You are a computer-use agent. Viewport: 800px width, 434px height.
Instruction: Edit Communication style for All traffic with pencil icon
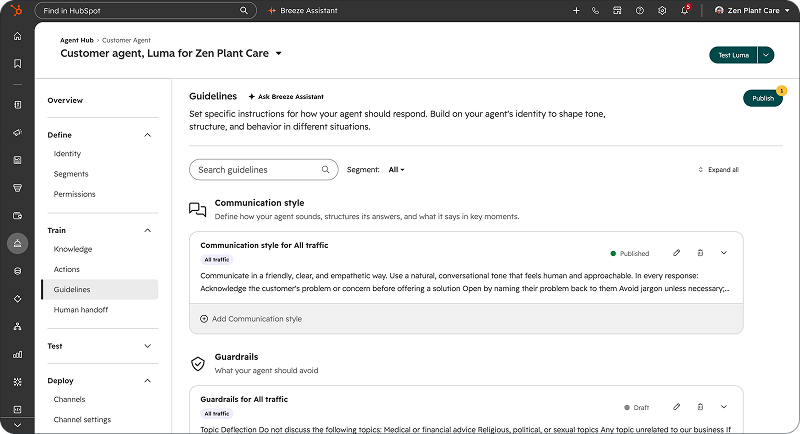(x=677, y=252)
